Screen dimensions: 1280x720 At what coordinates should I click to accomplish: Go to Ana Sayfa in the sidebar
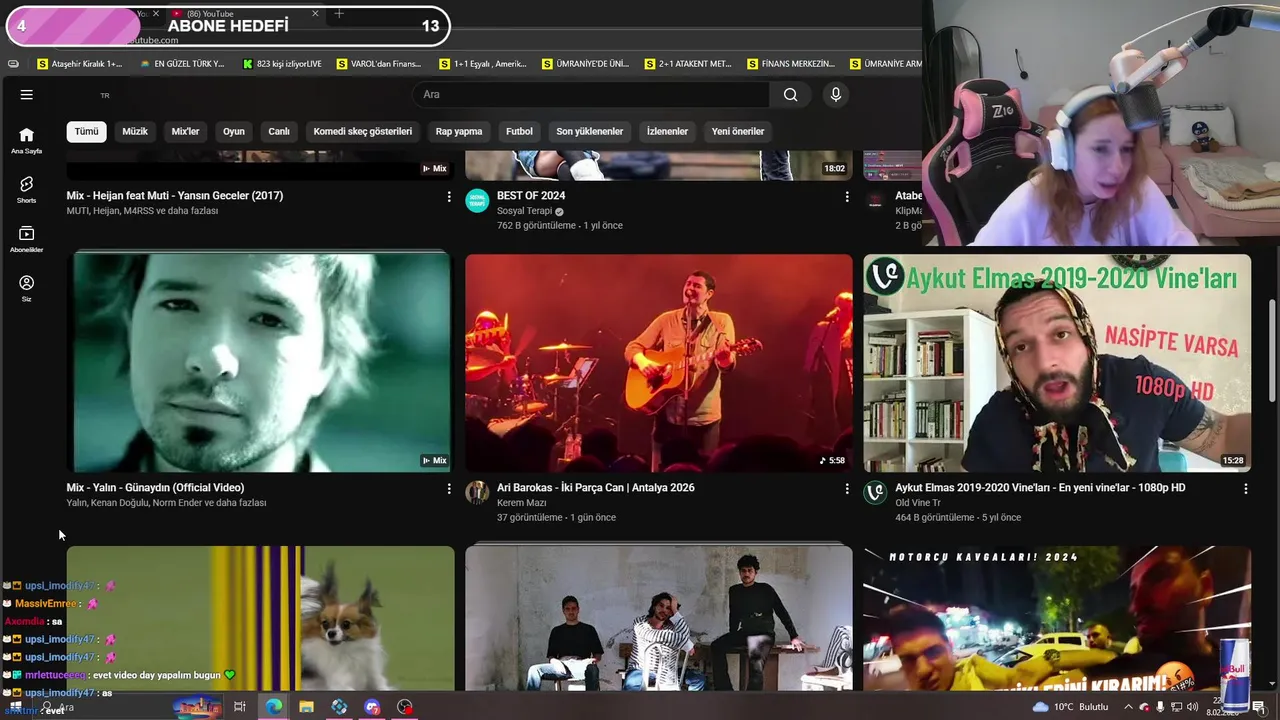tap(27, 141)
